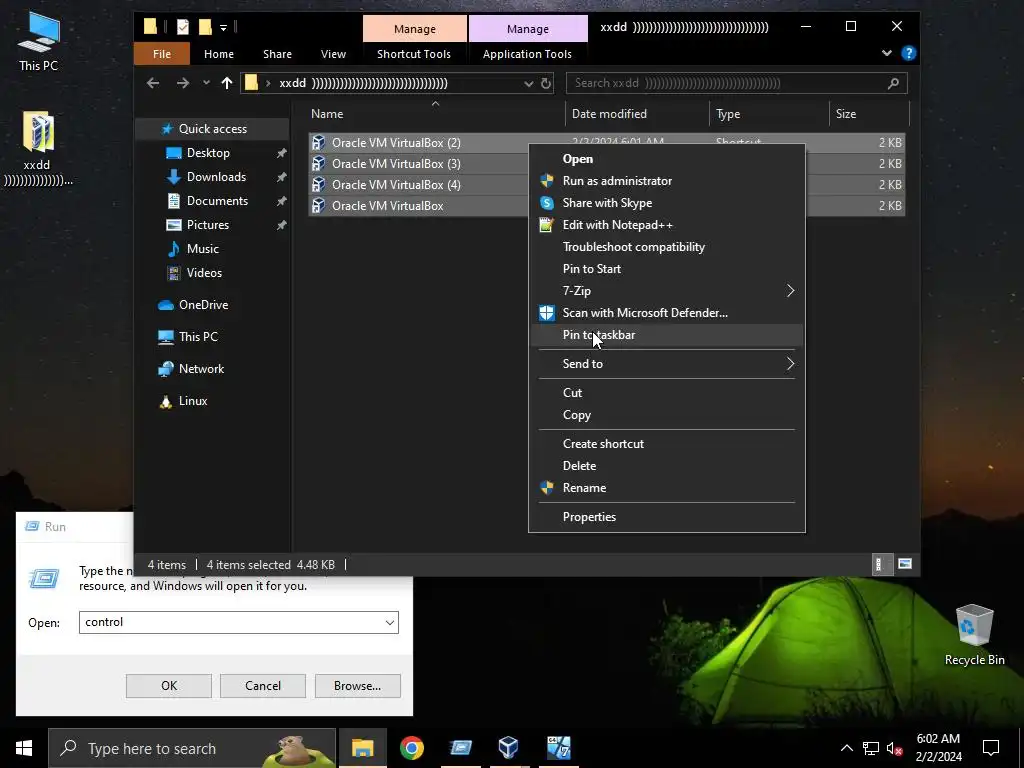
Task: Choose Scan with Microsoft Defender
Action: click(x=666, y=313)
